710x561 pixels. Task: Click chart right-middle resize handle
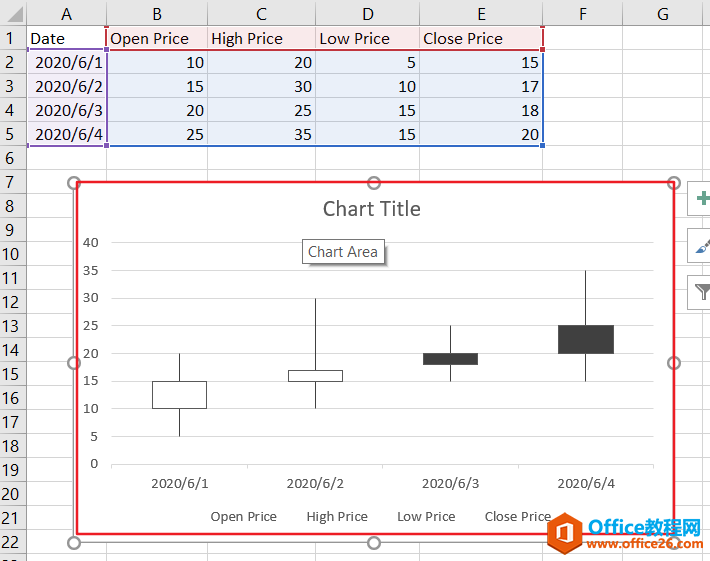[674, 363]
